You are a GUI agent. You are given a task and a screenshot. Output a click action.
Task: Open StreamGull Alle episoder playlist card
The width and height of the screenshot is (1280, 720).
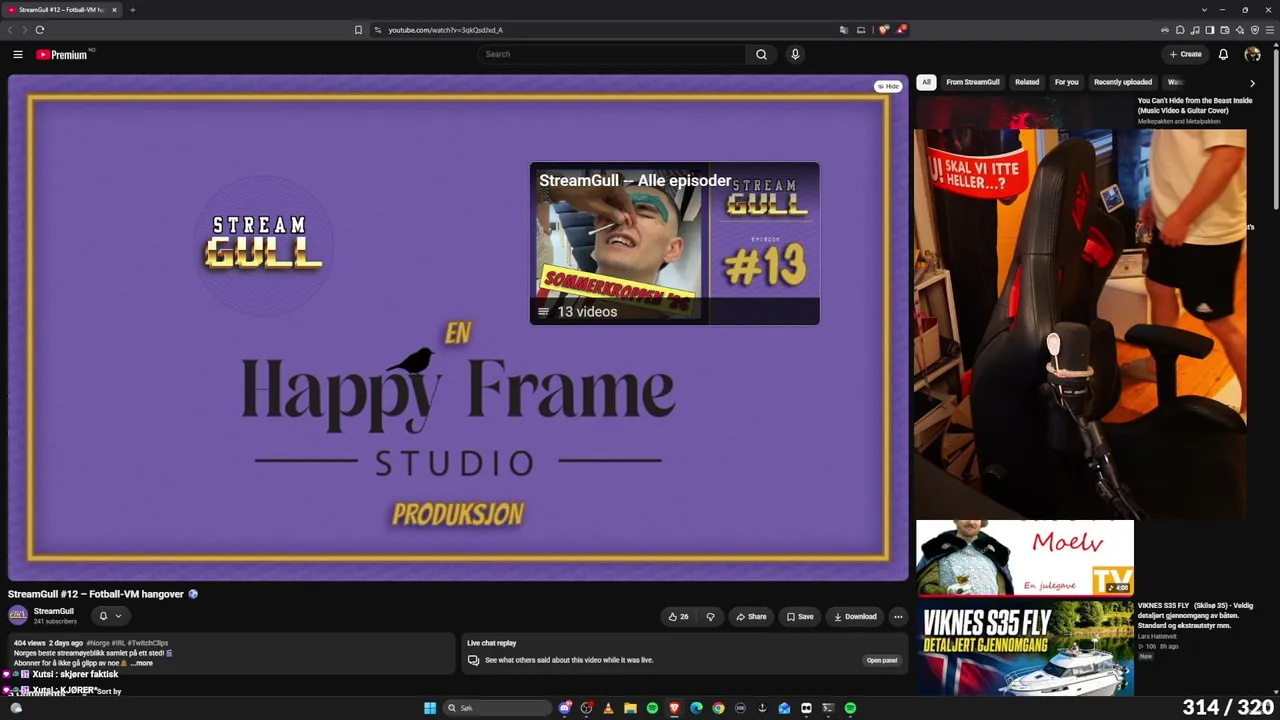pyautogui.click(x=674, y=243)
